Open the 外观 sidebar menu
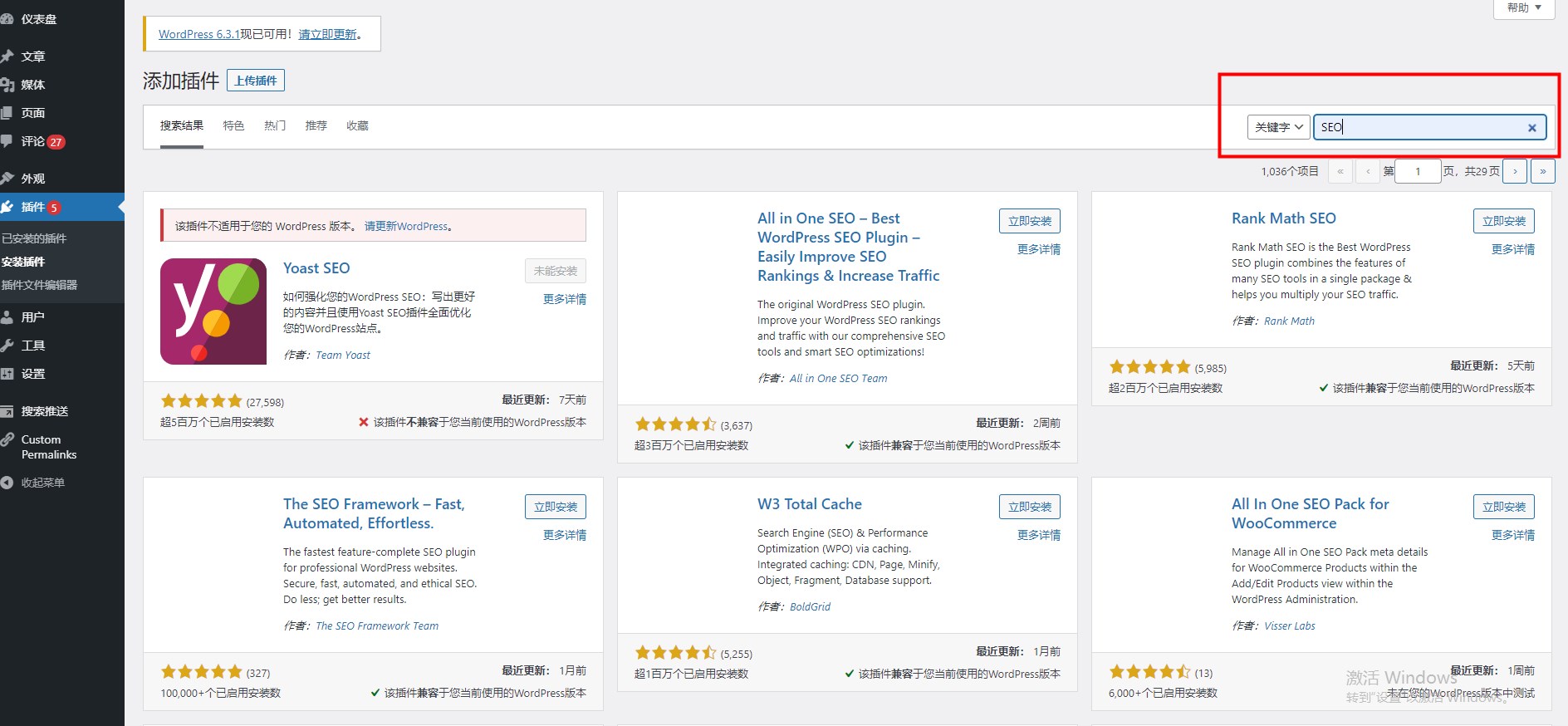 click(62, 179)
